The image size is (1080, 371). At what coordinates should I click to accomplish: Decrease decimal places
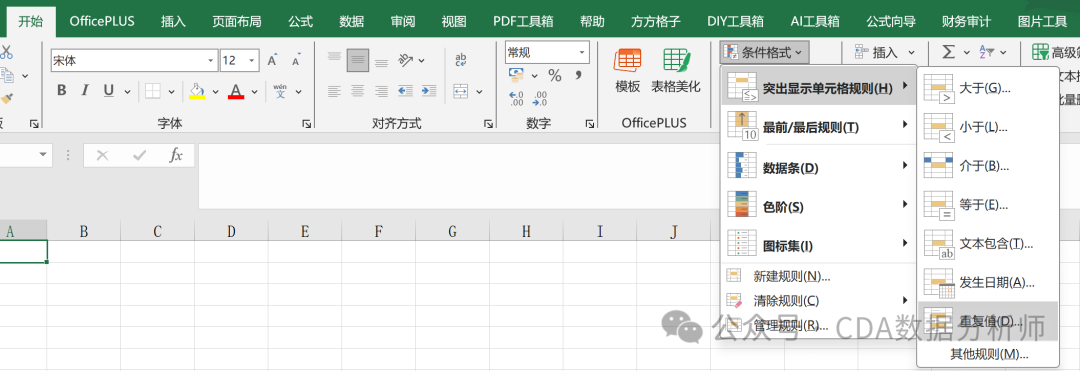pyautogui.click(x=540, y=98)
